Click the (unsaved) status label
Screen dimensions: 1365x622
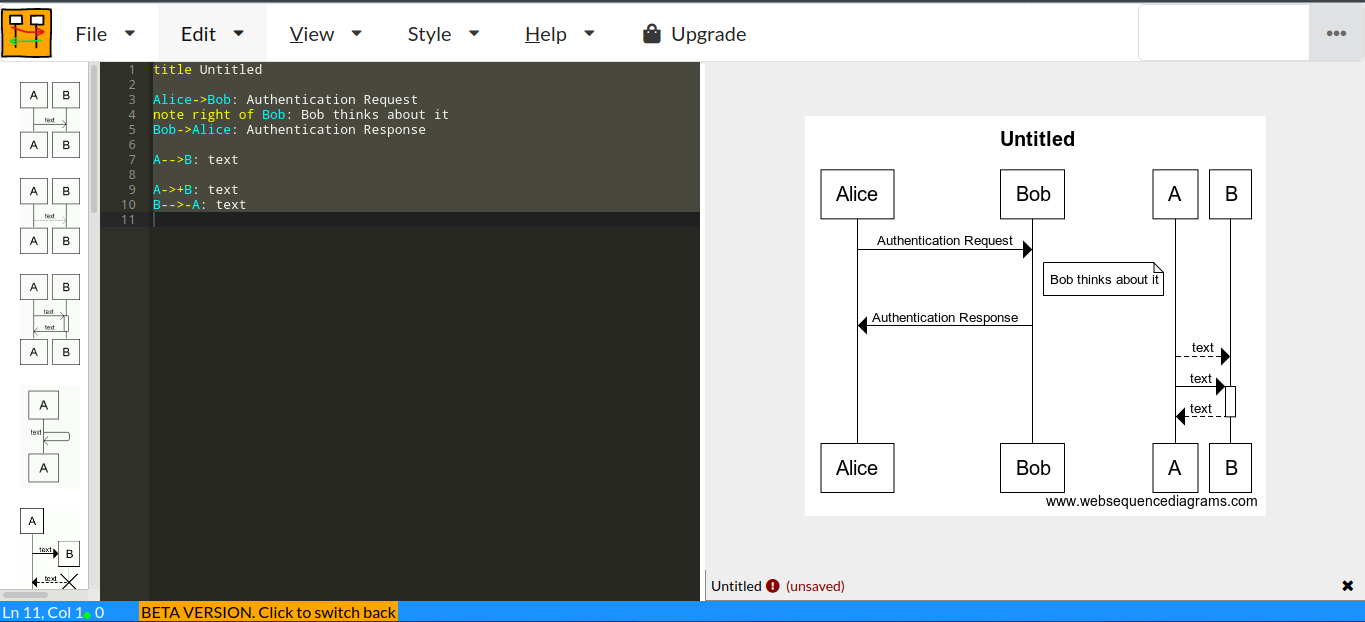815,586
